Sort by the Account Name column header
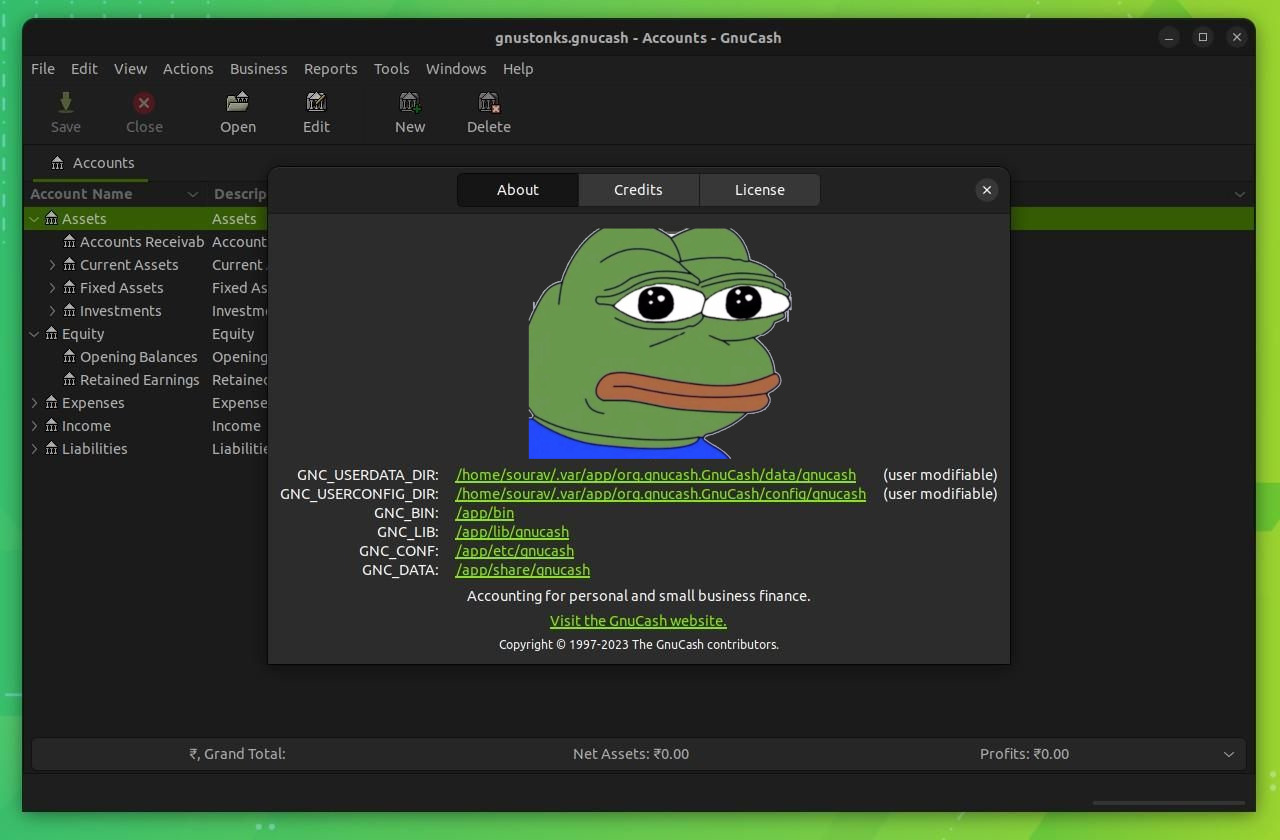This screenshot has width=1280, height=840. tap(115, 194)
